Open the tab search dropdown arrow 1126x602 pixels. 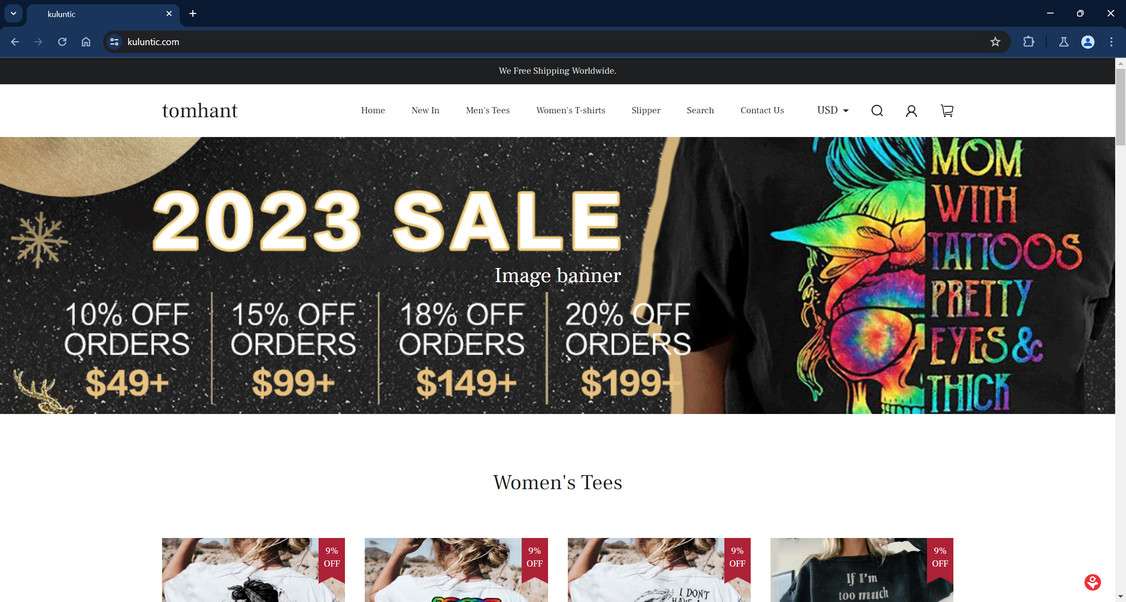13,13
